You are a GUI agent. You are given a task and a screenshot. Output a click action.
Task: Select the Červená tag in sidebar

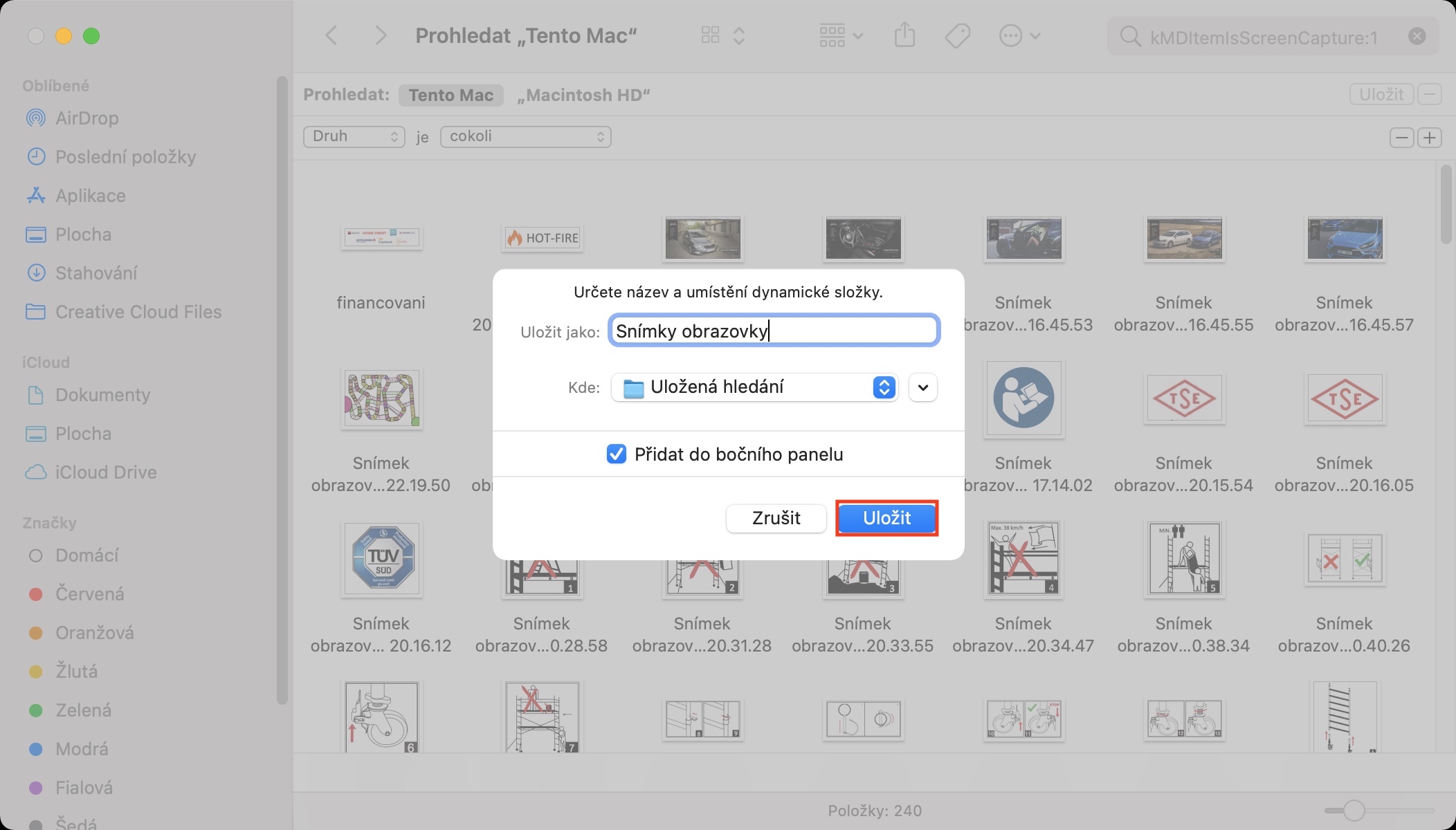[89, 594]
